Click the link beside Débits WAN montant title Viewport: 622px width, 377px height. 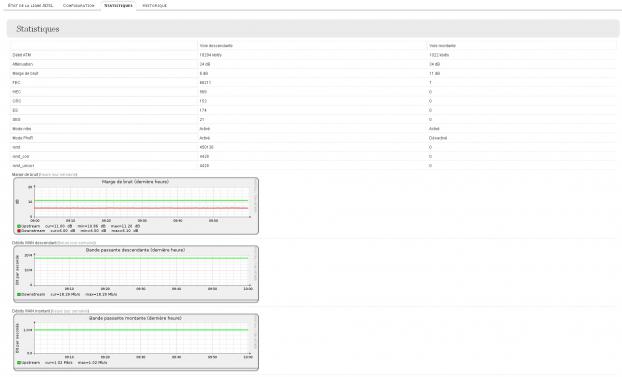70,311
